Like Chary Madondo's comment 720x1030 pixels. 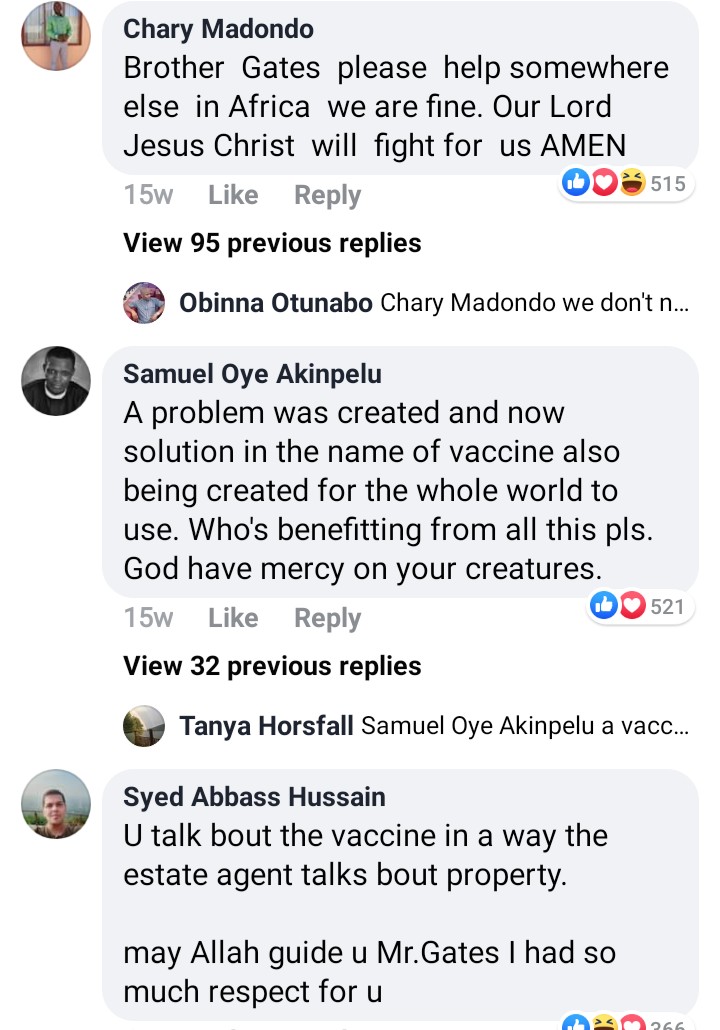coord(233,195)
